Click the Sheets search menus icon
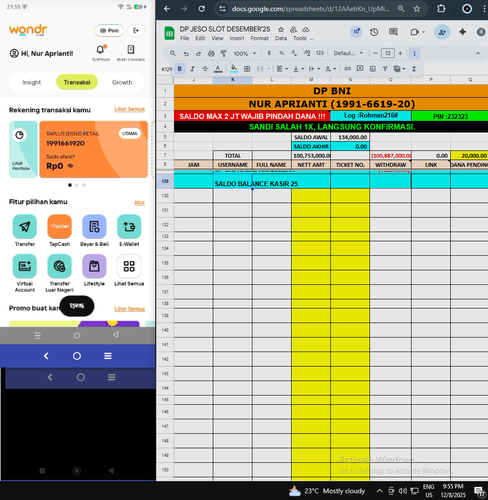 click(x=173, y=53)
